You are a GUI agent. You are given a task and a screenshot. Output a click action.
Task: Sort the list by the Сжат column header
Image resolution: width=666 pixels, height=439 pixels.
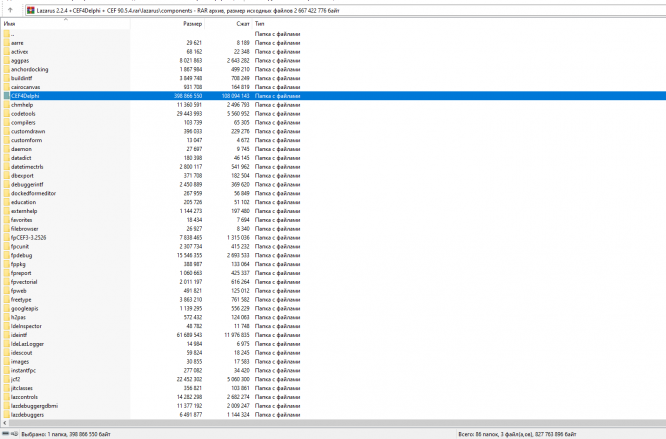click(243, 24)
